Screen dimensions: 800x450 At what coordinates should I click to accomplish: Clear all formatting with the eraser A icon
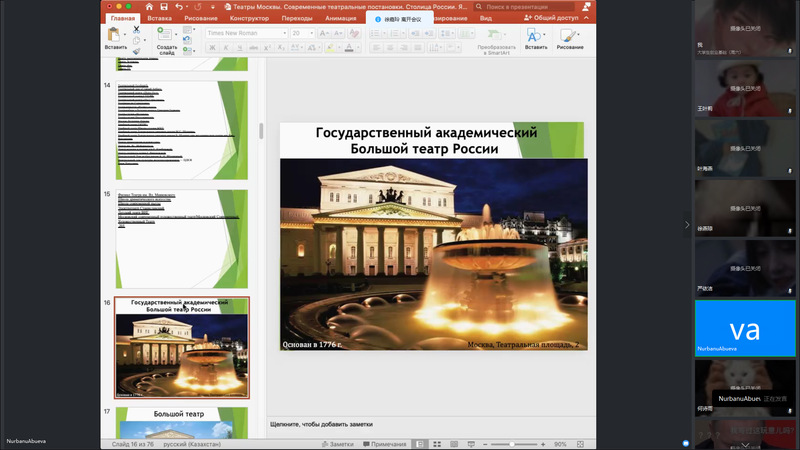pyautogui.click(x=354, y=33)
